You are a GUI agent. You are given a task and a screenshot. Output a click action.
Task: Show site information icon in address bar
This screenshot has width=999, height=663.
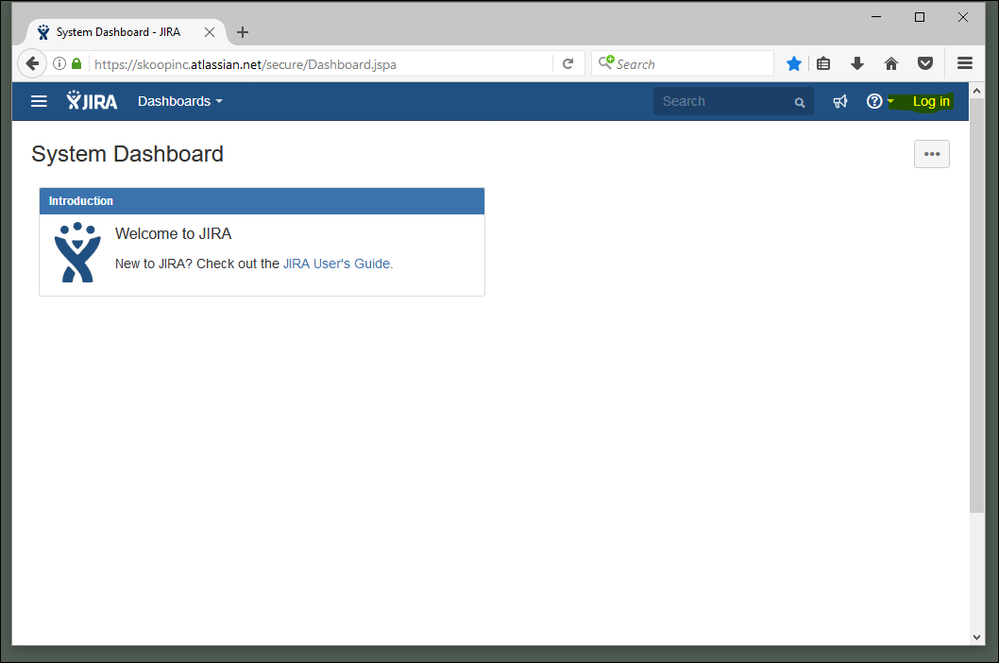[x=59, y=64]
